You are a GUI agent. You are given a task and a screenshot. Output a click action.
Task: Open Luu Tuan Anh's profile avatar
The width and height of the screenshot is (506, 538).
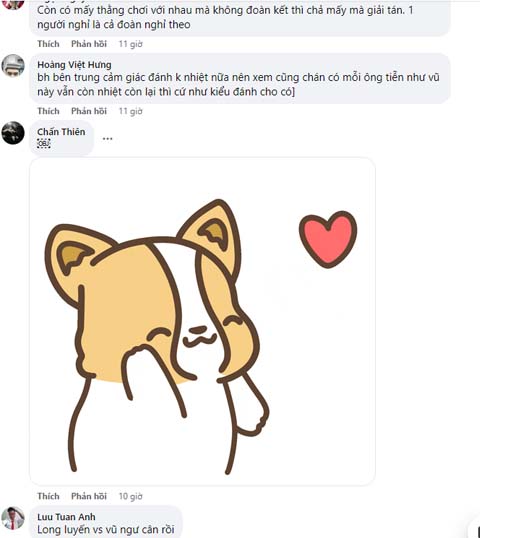(13, 518)
